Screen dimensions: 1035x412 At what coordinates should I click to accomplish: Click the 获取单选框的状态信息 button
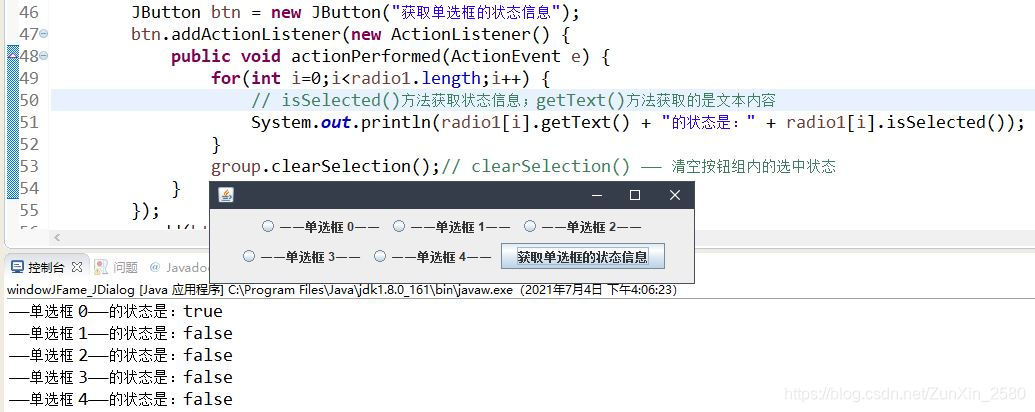pyautogui.click(x=582, y=257)
